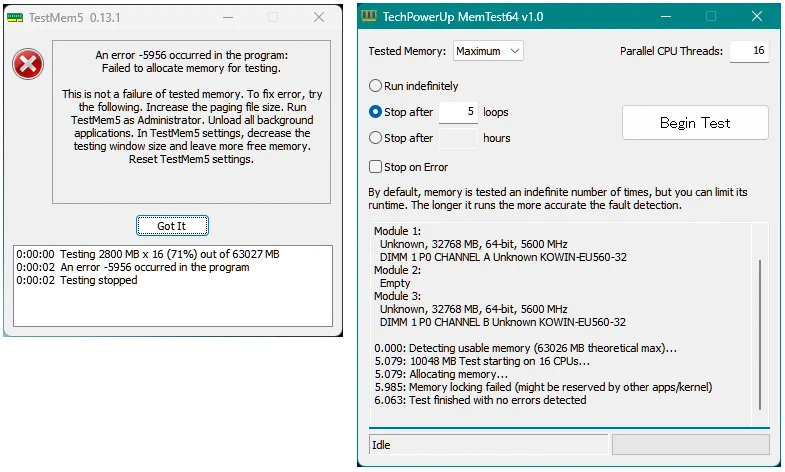The width and height of the screenshot is (785, 472).
Task: Select the Stop after hours radio option
Action: pyautogui.click(x=375, y=138)
